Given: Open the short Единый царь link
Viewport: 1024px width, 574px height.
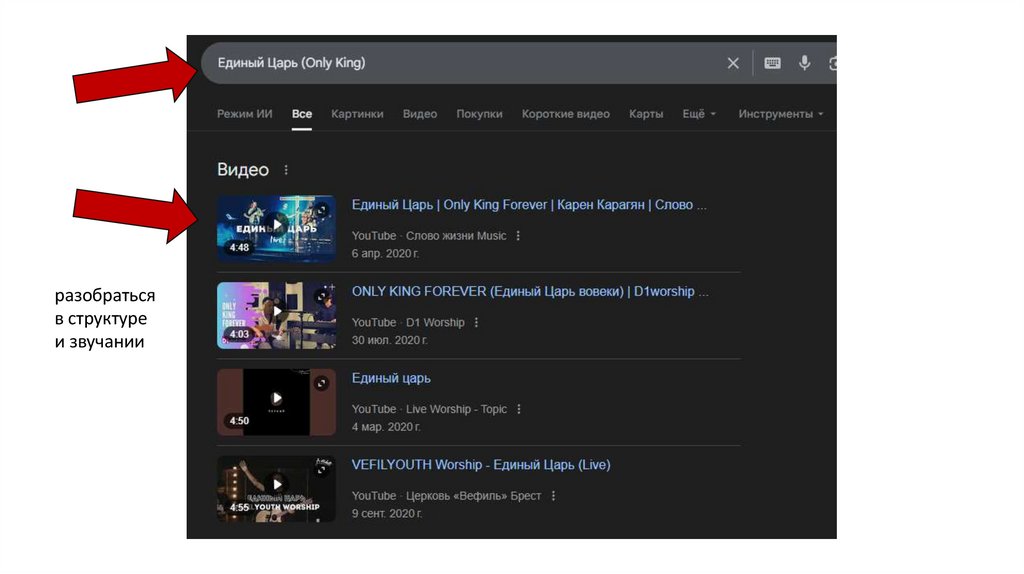Looking at the screenshot, I should (x=391, y=378).
